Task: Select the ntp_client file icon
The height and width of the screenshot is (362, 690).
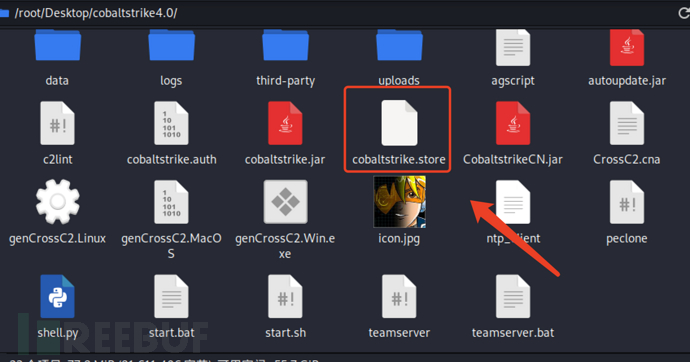Action: pos(513,202)
